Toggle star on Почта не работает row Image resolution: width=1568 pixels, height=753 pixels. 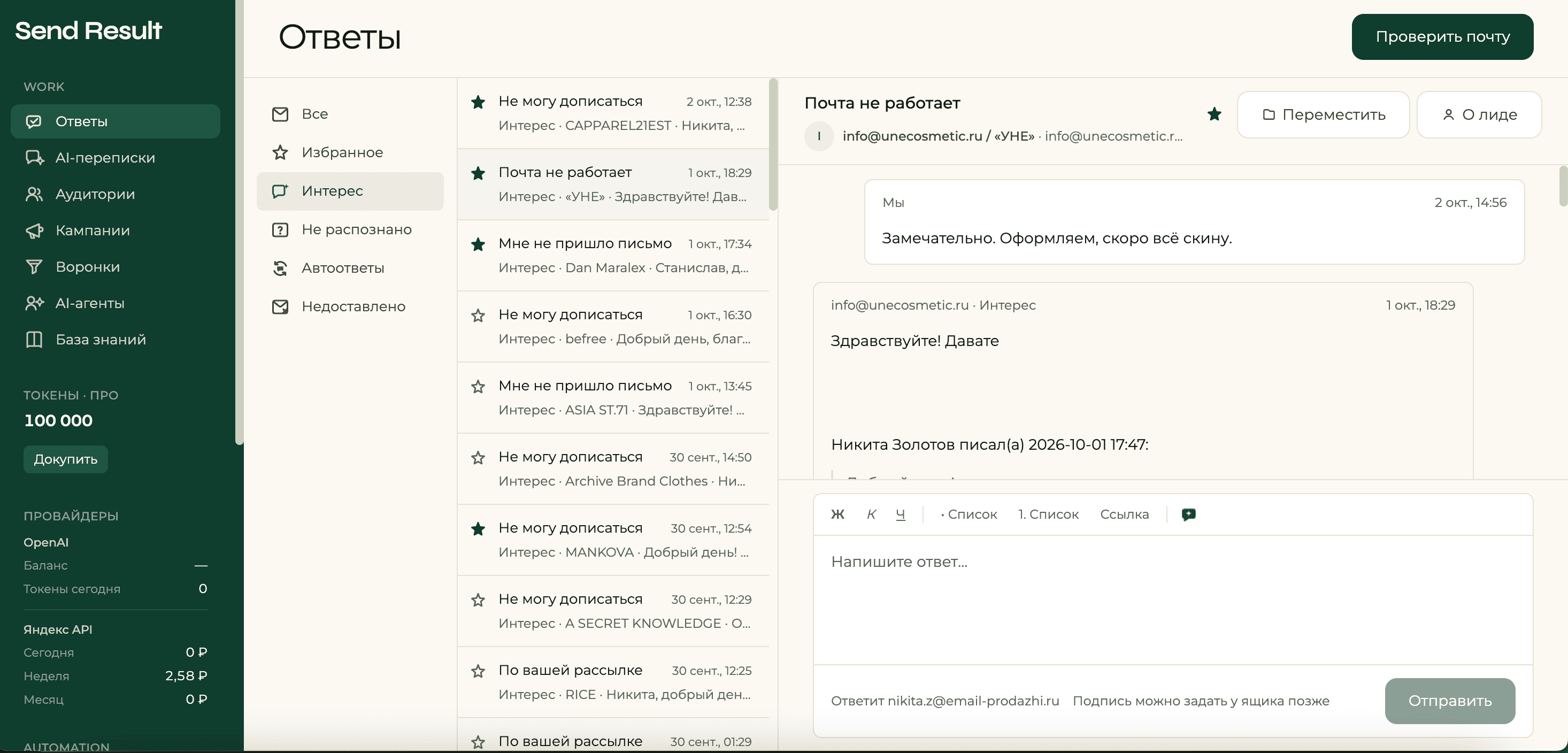[x=478, y=173]
